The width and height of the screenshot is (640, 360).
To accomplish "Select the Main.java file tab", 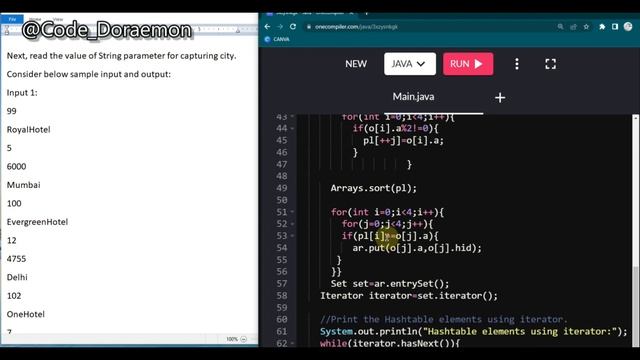I will [413, 97].
